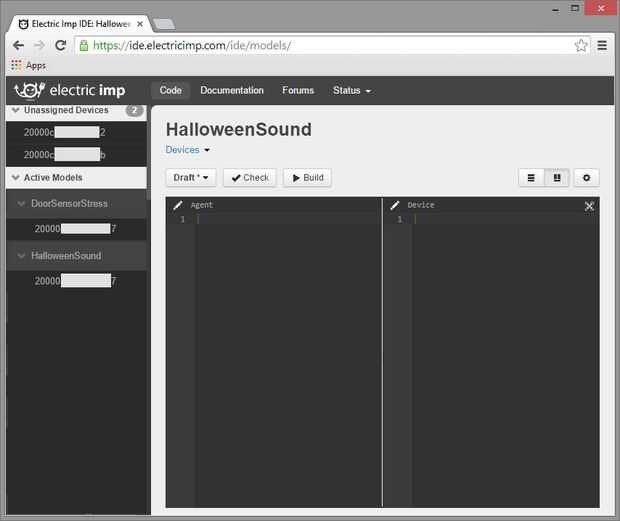Collapse the DoorSensorStress model
Screen dimensions: 620x521
click(21, 204)
